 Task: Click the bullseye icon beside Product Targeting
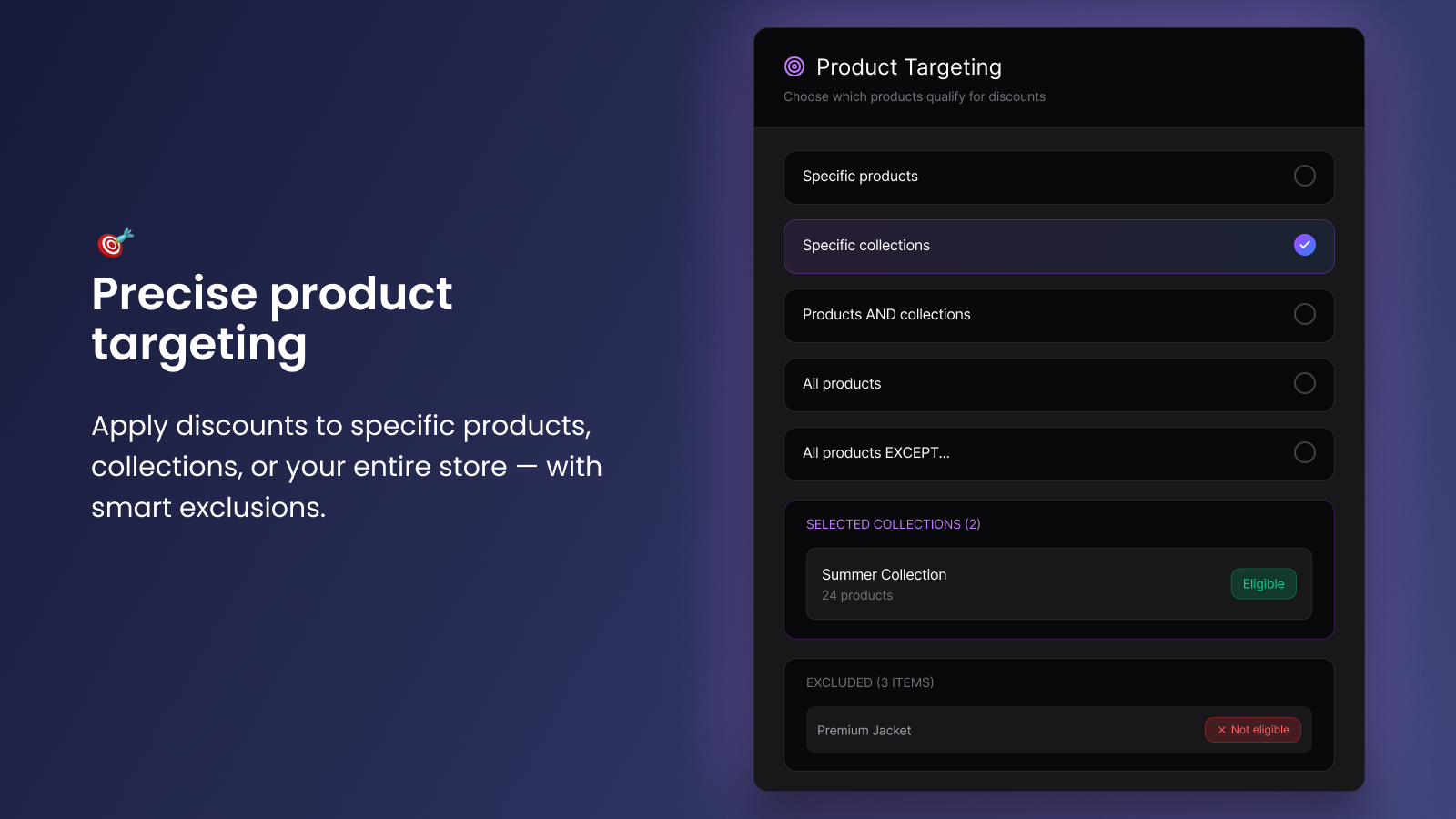pyautogui.click(x=794, y=65)
